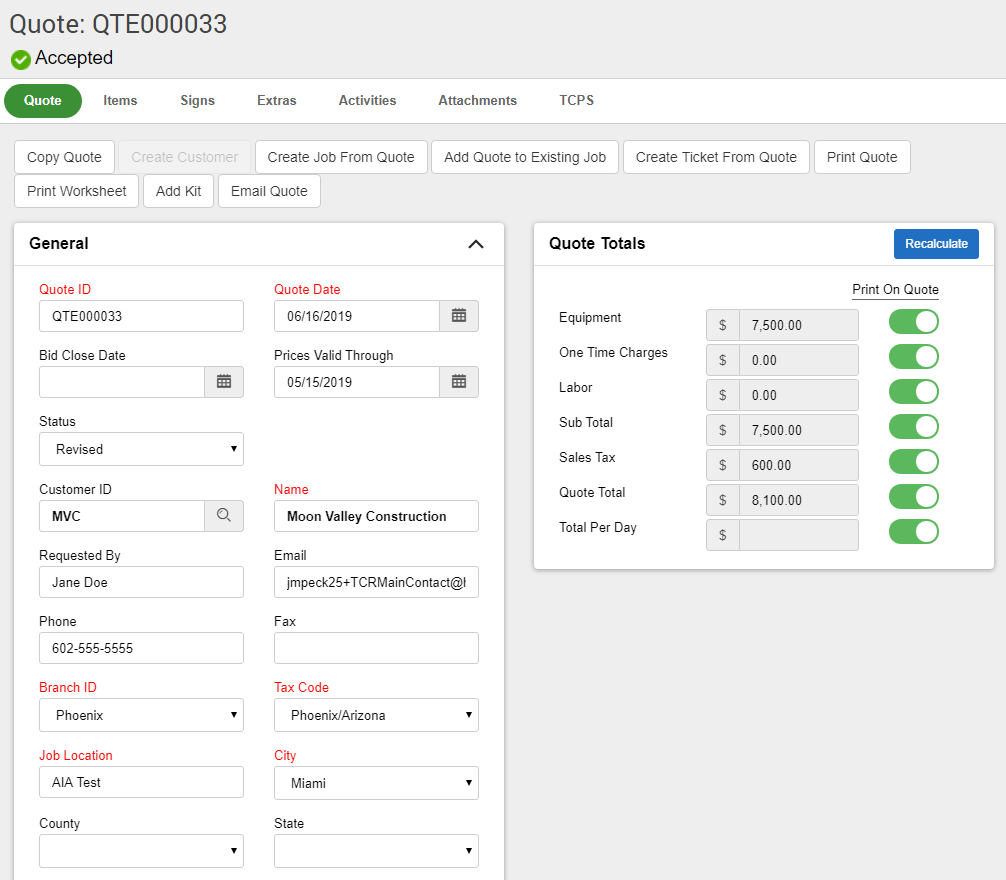The width and height of the screenshot is (1006, 880).
Task: Click the green Accepted status checkmark
Action: 20,59
